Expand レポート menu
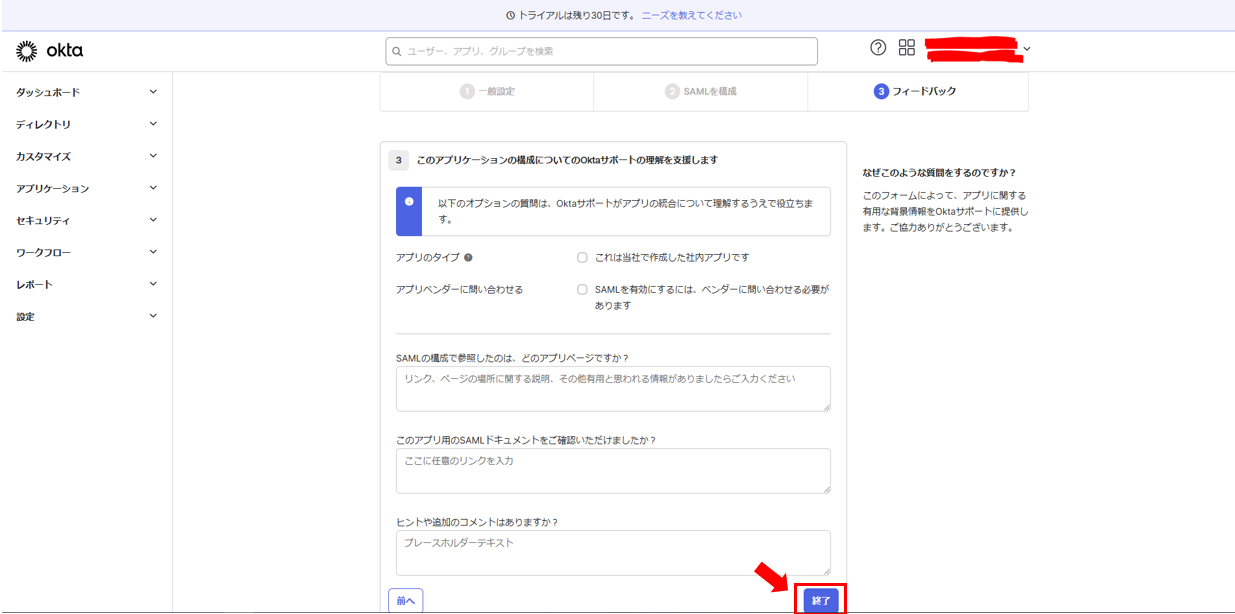This screenshot has height=614, width=1235. tap(86, 284)
